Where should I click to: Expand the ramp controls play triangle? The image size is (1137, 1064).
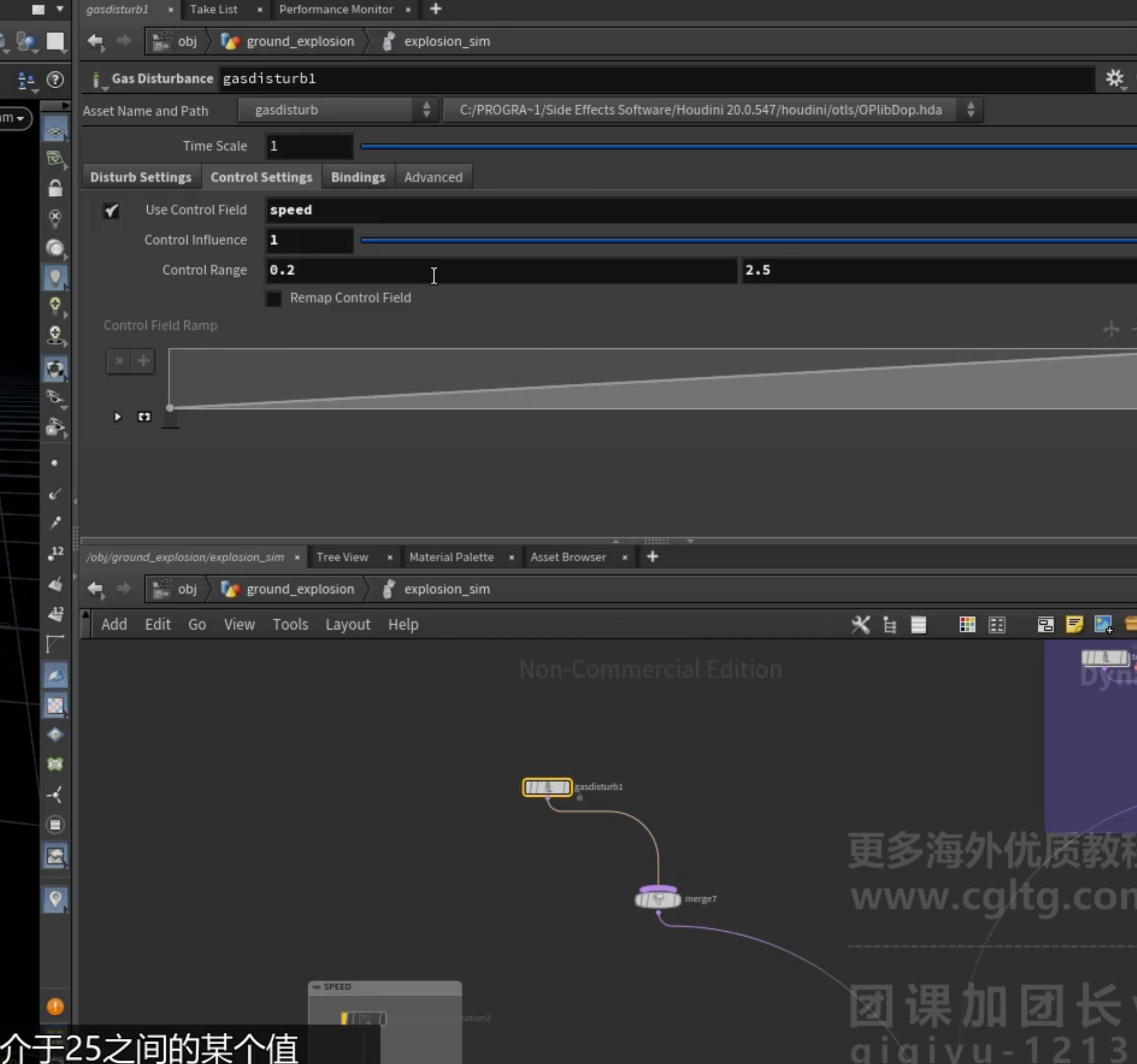(x=117, y=416)
